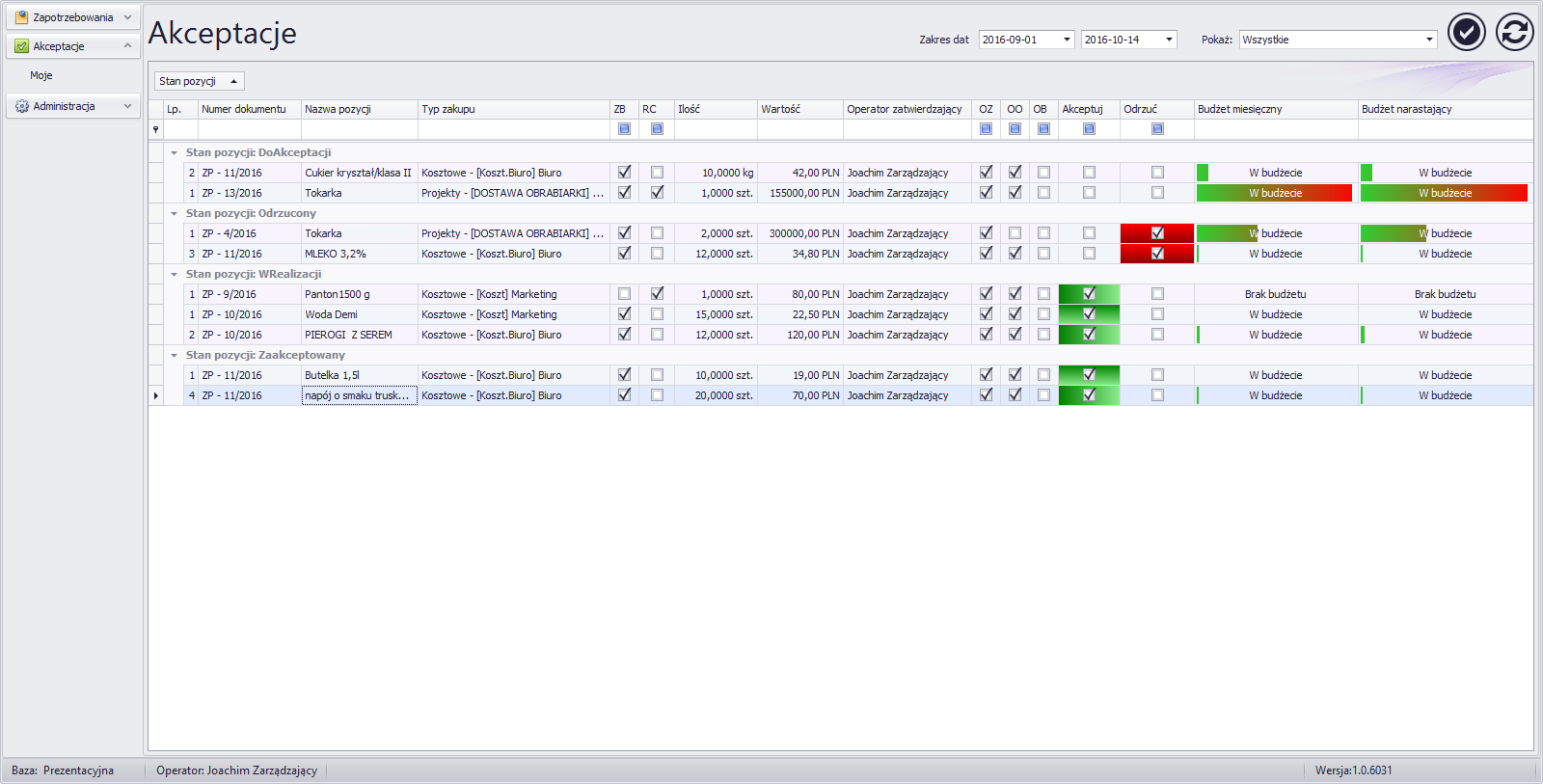The image size is (1543, 784).
Task: Click the Cukier kryształ/klasa II cell
Action: 360,173
